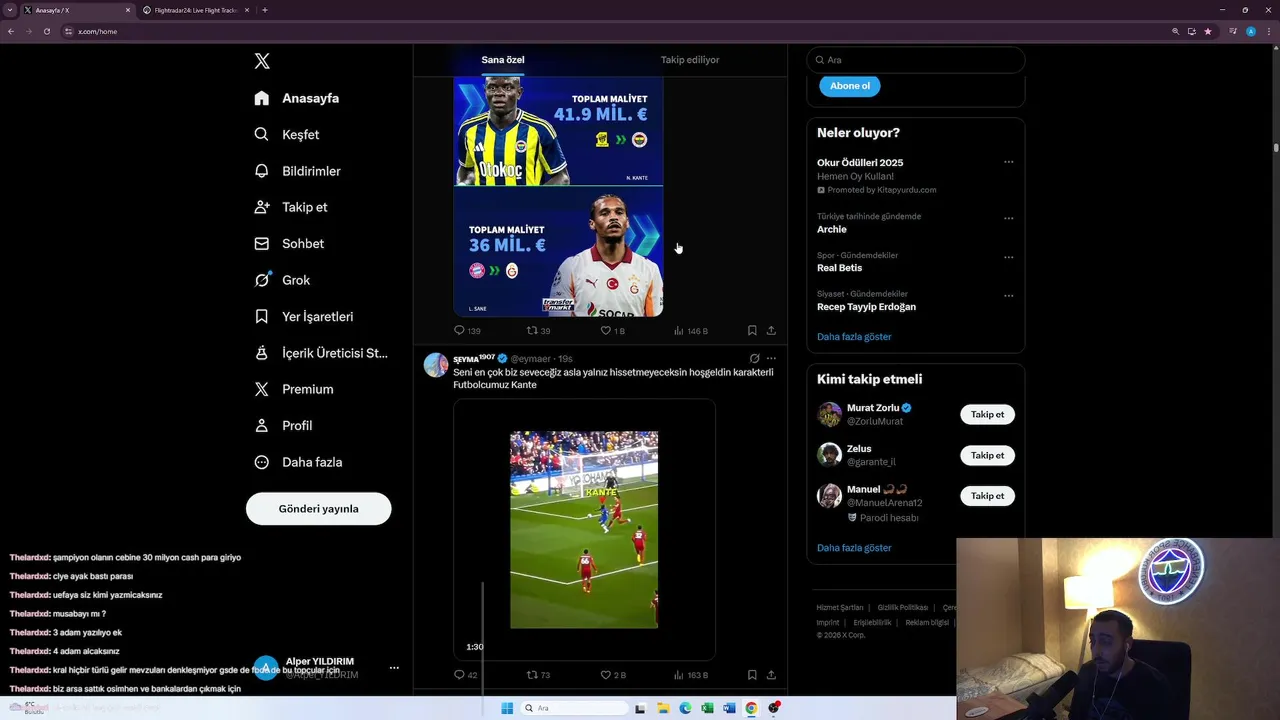
Task: Follow Zelus with Takip et
Action: click(987, 455)
